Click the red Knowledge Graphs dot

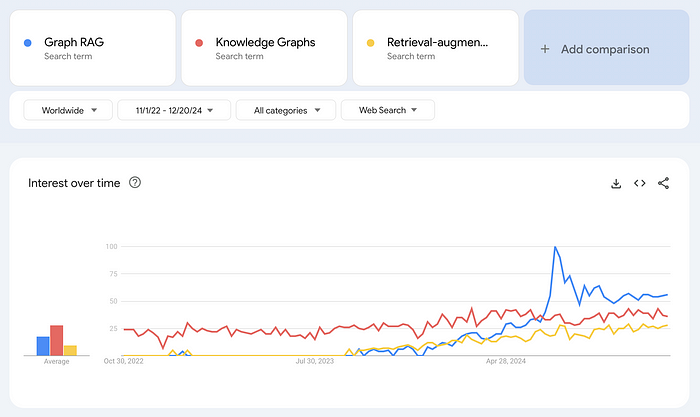tap(200, 43)
